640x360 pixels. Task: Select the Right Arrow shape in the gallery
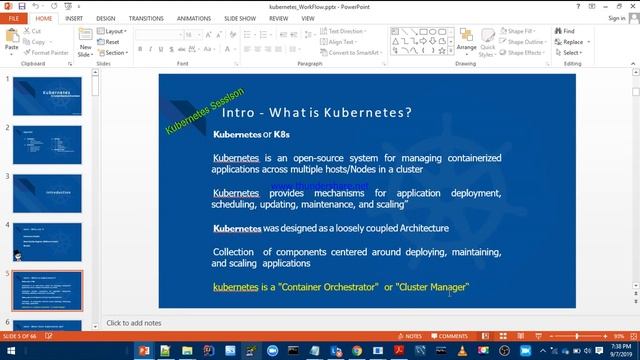point(423,41)
